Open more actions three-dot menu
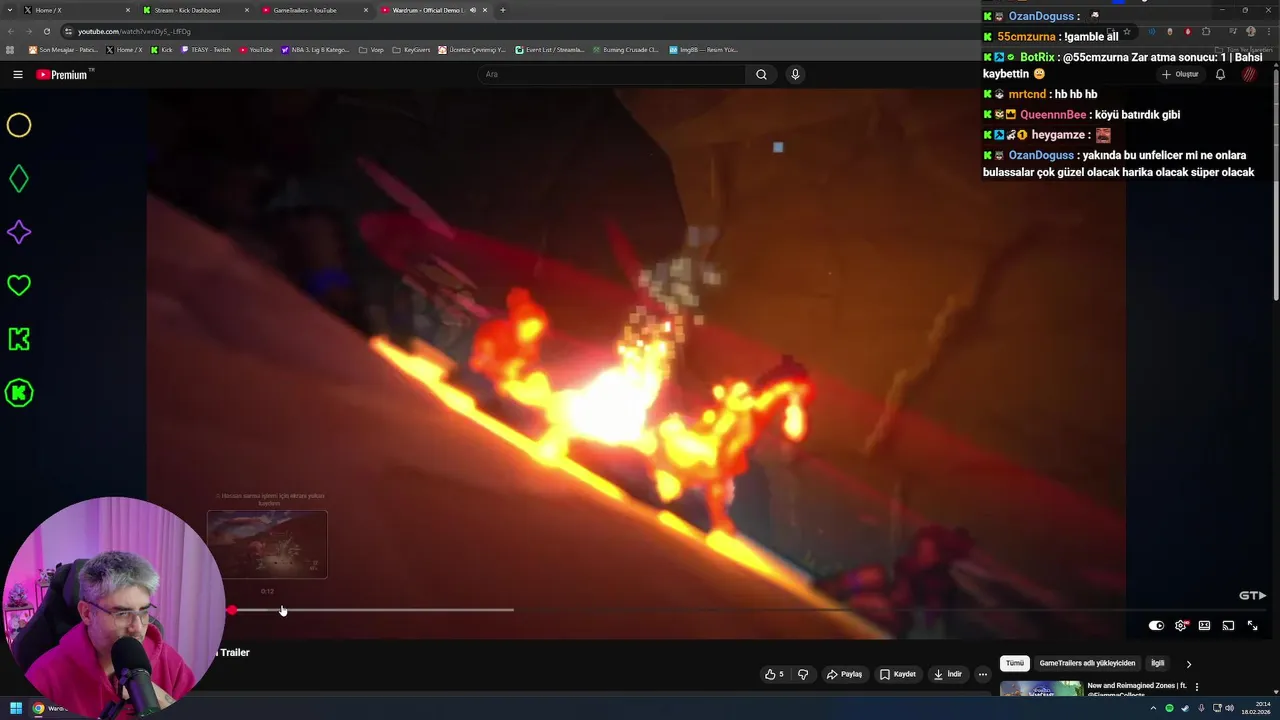 [983, 674]
